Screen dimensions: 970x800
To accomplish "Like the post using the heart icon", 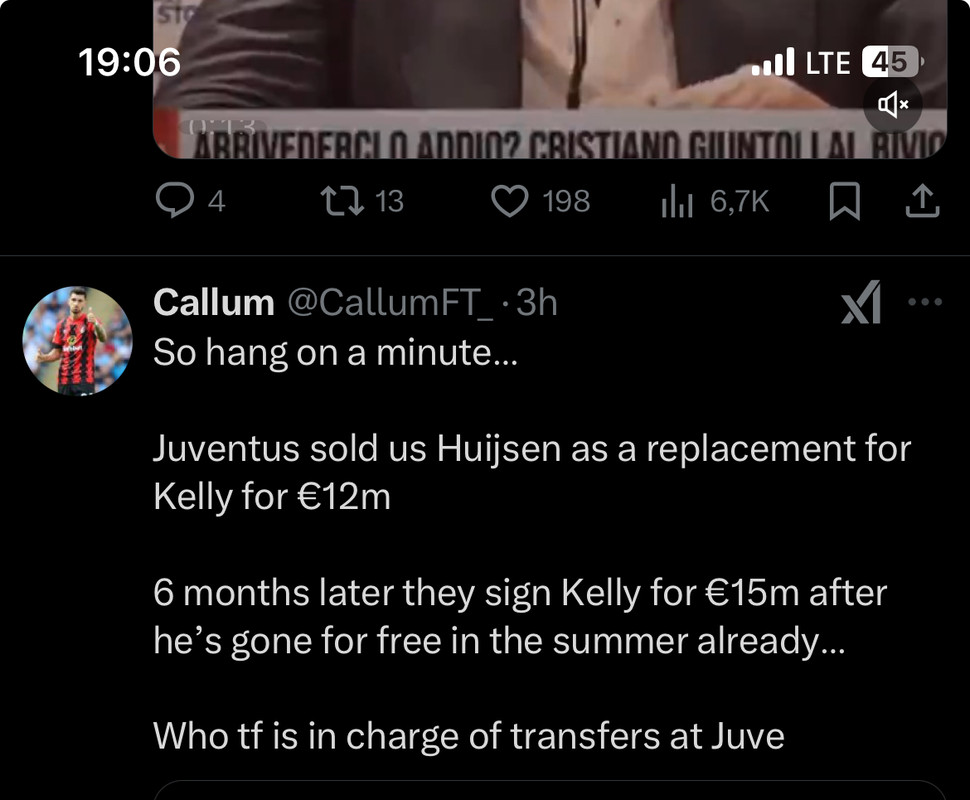I will (x=510, y=201).
